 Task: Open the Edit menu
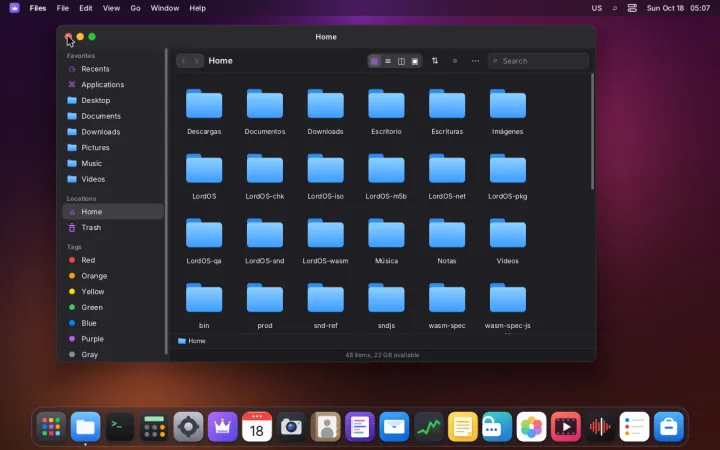(85, 8)
